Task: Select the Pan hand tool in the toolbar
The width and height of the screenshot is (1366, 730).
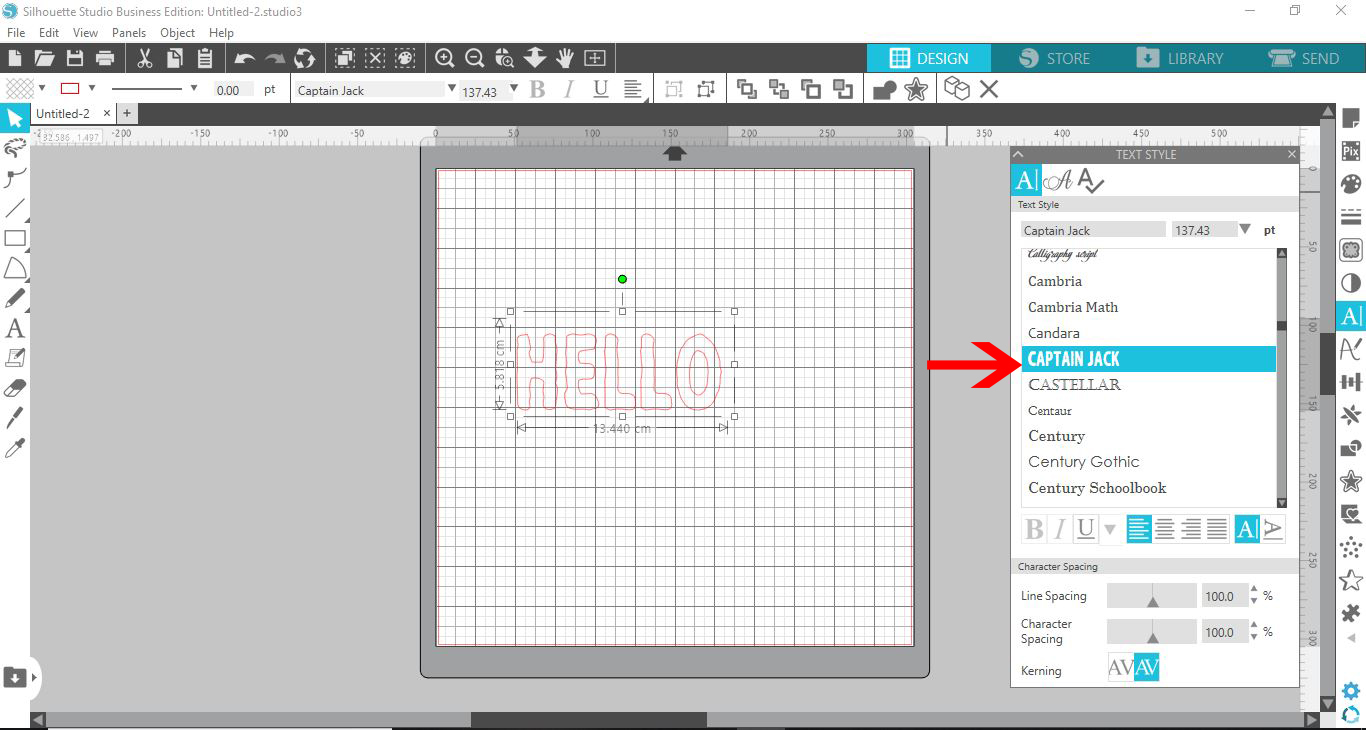Action: [565, 58]
